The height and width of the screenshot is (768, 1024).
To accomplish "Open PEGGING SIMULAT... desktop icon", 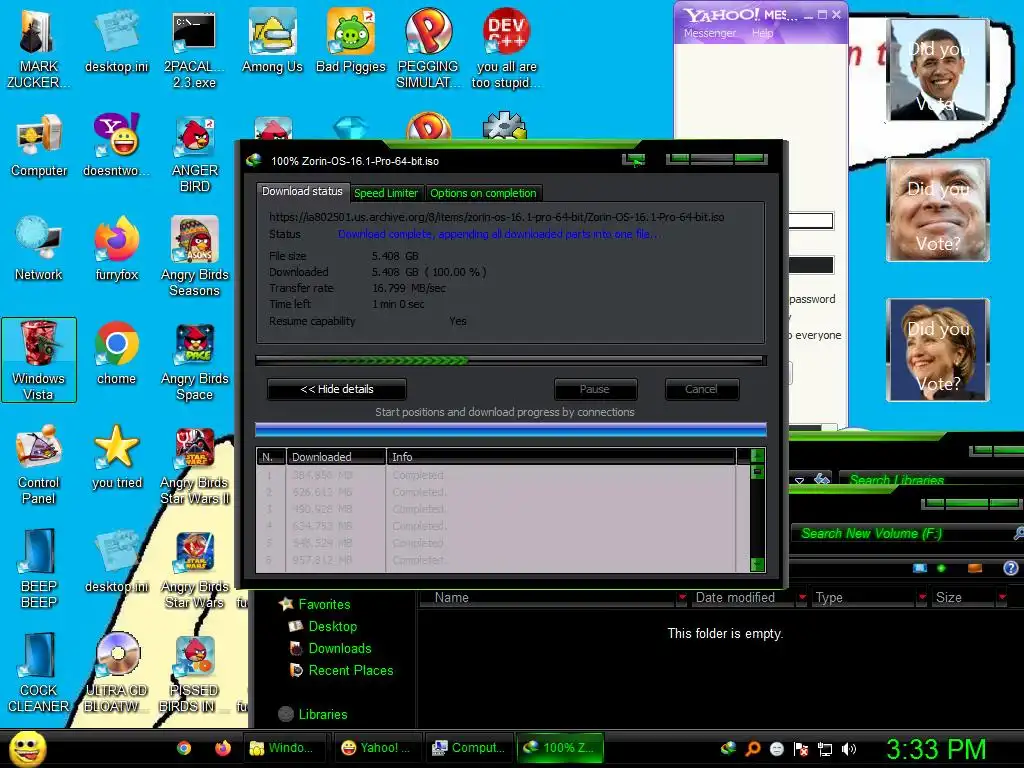I will [428, 50].
